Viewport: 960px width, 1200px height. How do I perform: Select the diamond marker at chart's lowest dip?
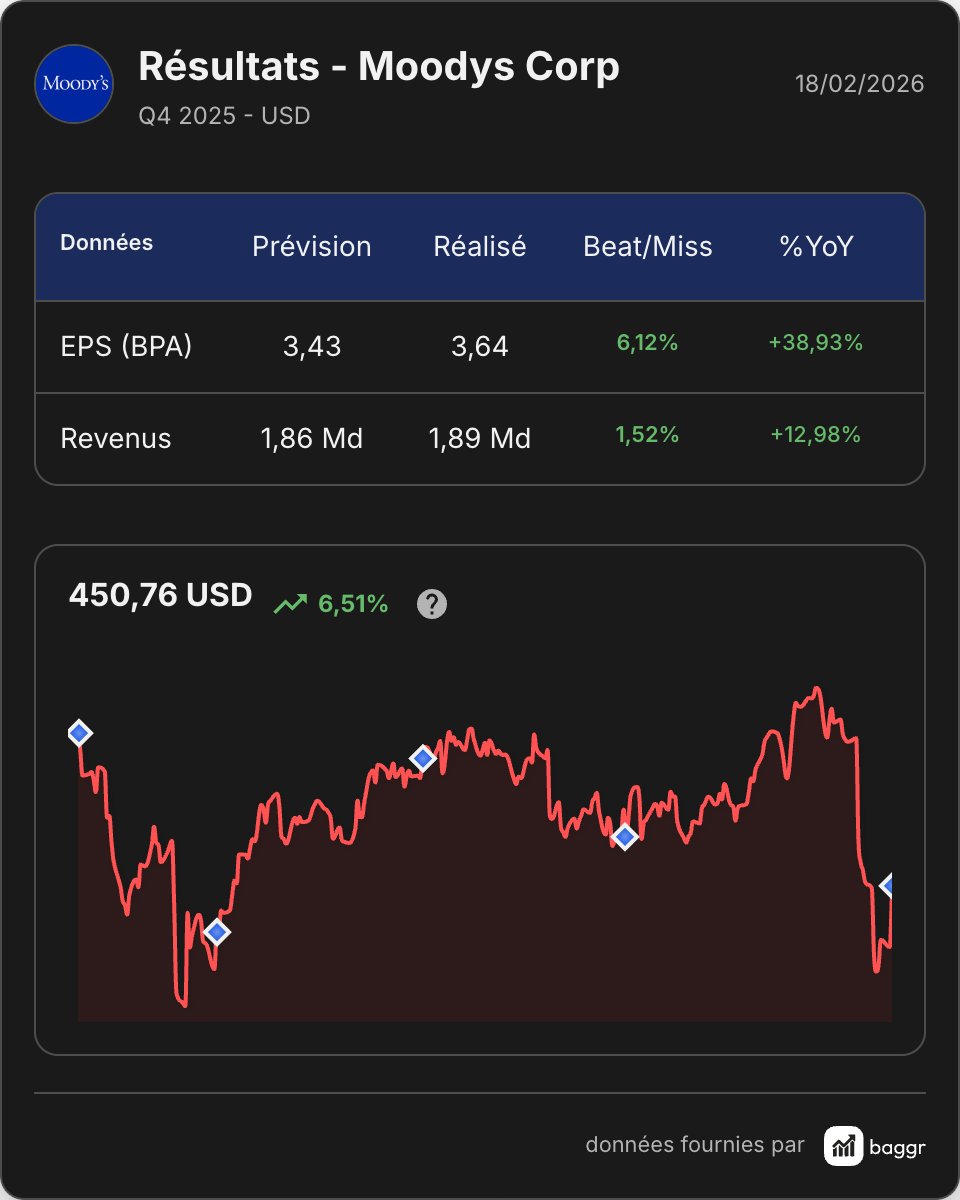pos(217,932)
